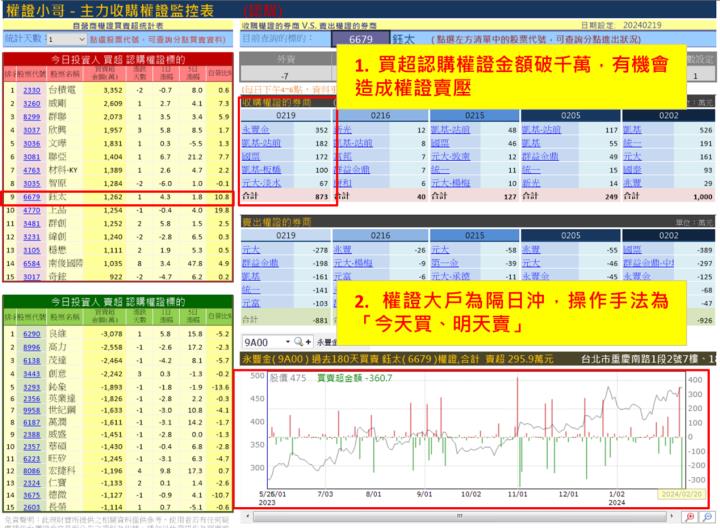Click broker 元富 in 0219 sell column
Image resolution: width=720 pixels, height=528 pixels.
click(251, 303)
